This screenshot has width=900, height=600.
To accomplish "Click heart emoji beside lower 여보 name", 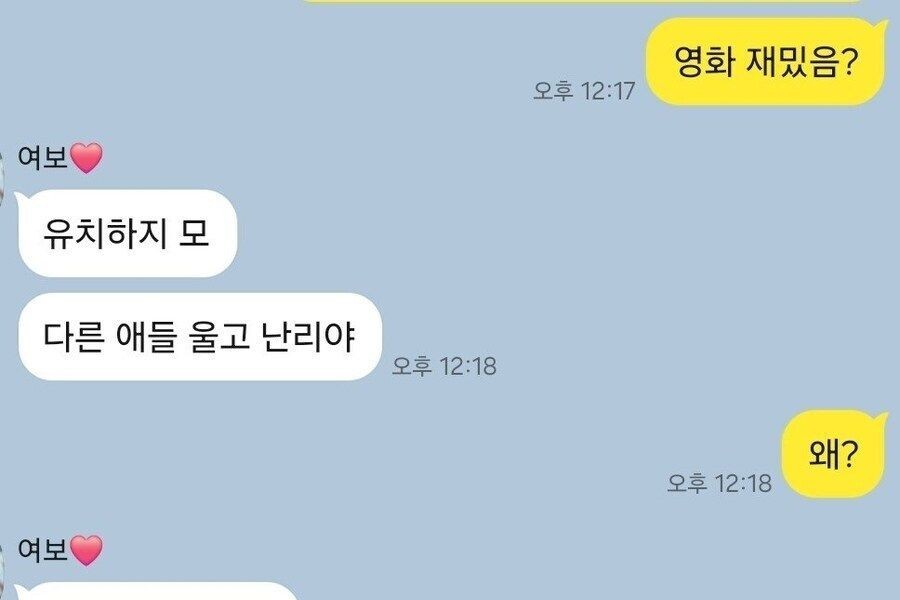I will pyautogui.click(x=86, y=550).
